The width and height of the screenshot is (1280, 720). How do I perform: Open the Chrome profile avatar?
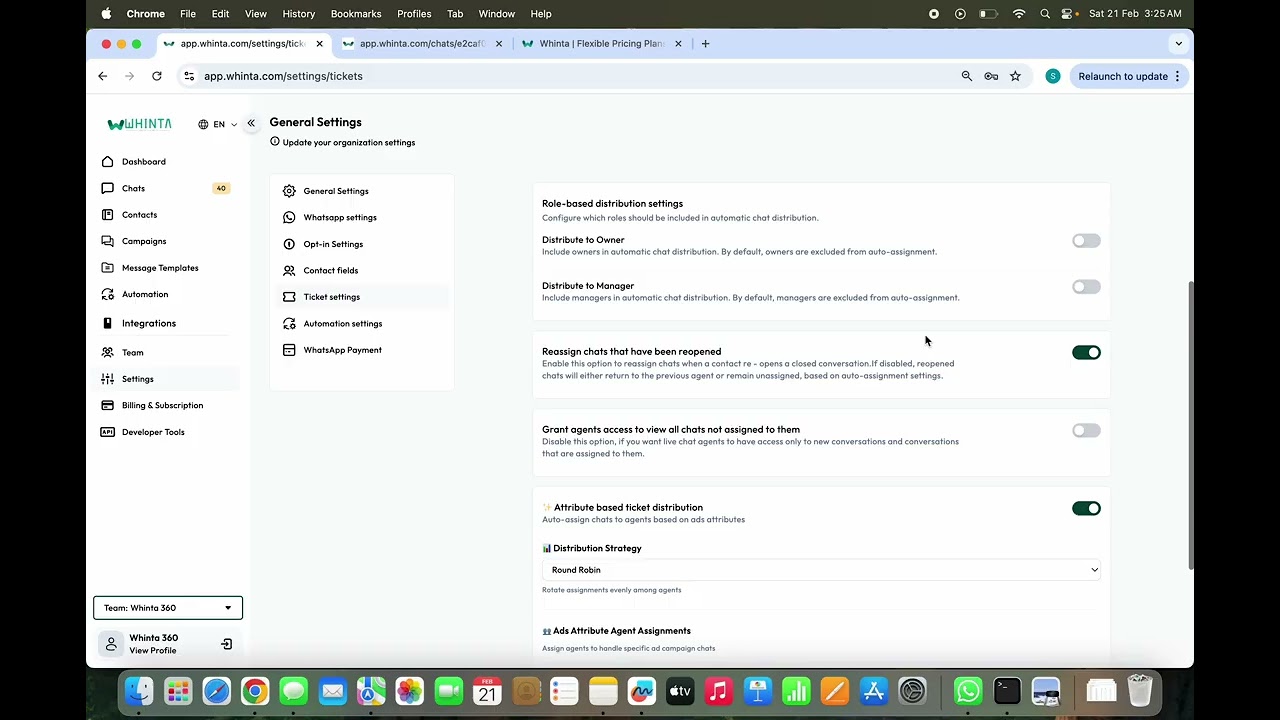coord(1052,76)
